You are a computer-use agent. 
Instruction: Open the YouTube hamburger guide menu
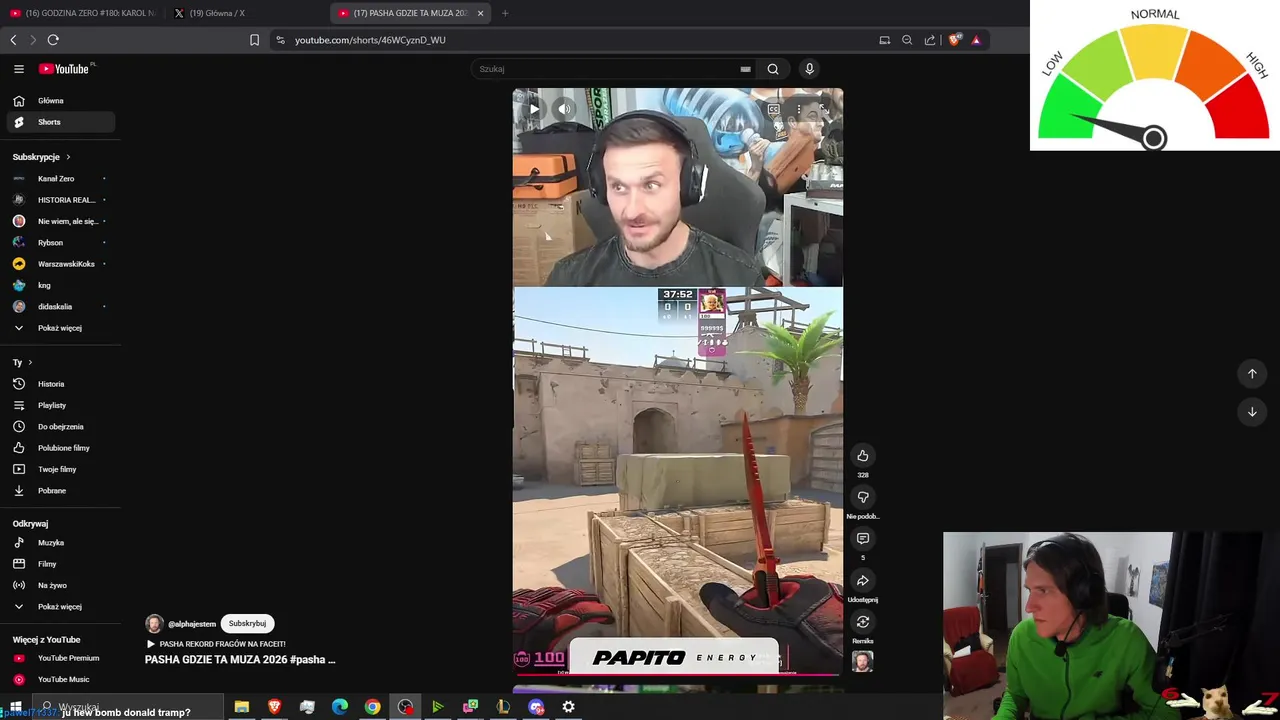click(18, 69)
